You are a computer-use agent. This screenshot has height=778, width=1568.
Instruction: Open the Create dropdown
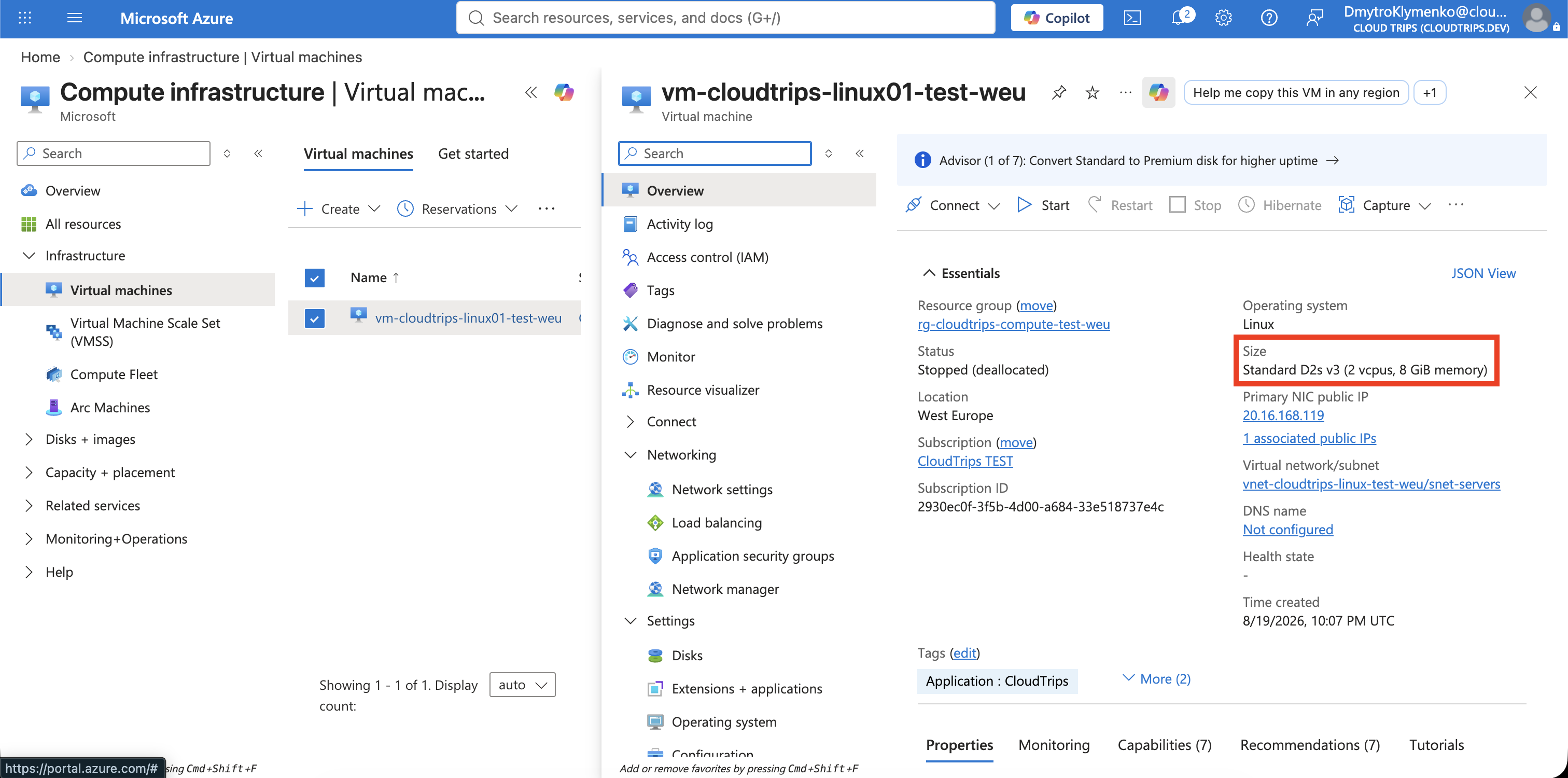click(339, 209)
